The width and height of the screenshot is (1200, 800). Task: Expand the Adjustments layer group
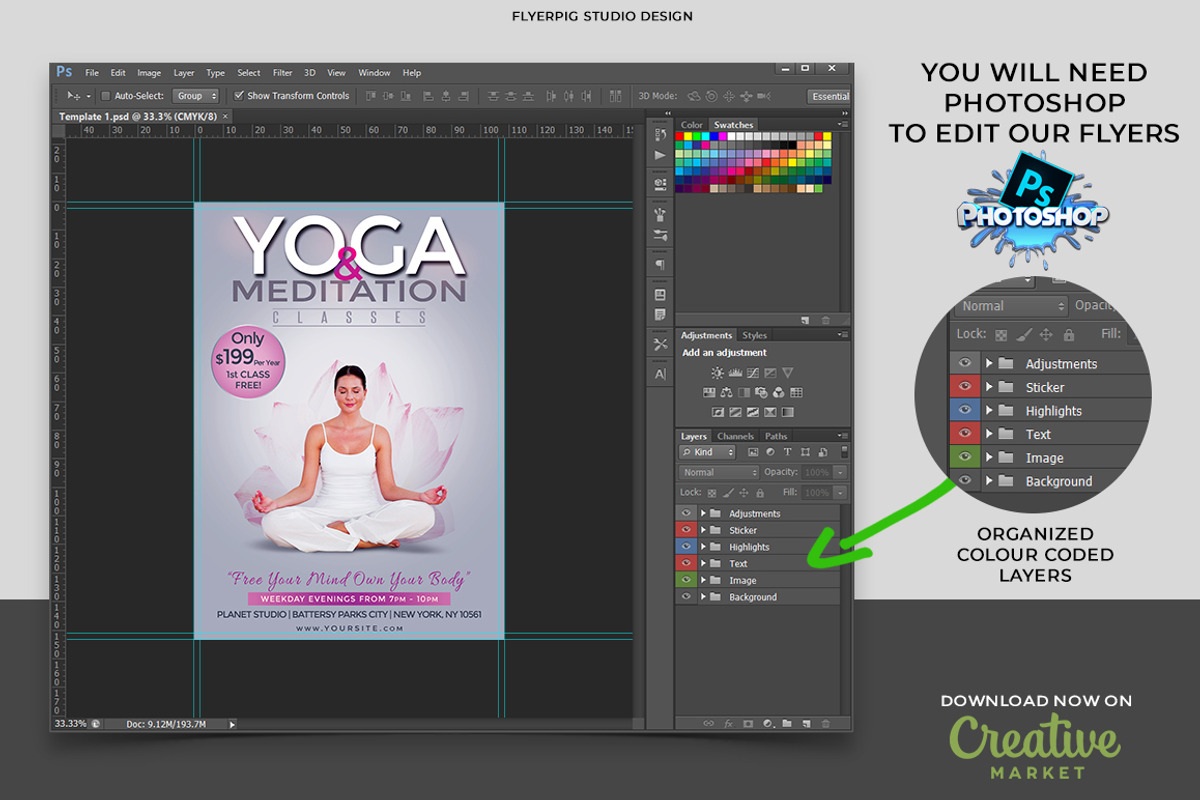click(x=703, y=513)
